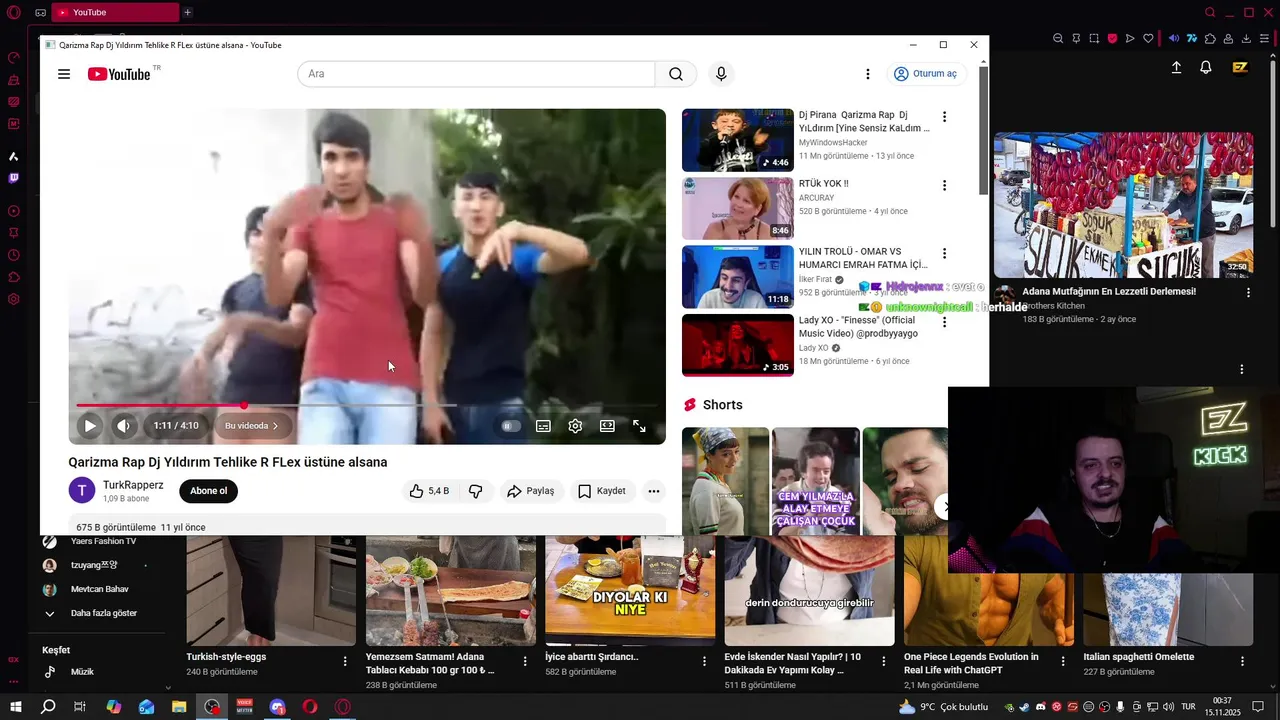Focus the Ara search input field
This screenshot has height=720, width=1280.
point(476,74)
